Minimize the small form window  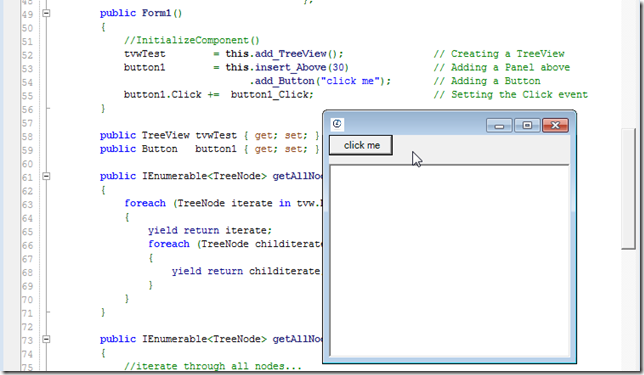(x=499, y=125)
